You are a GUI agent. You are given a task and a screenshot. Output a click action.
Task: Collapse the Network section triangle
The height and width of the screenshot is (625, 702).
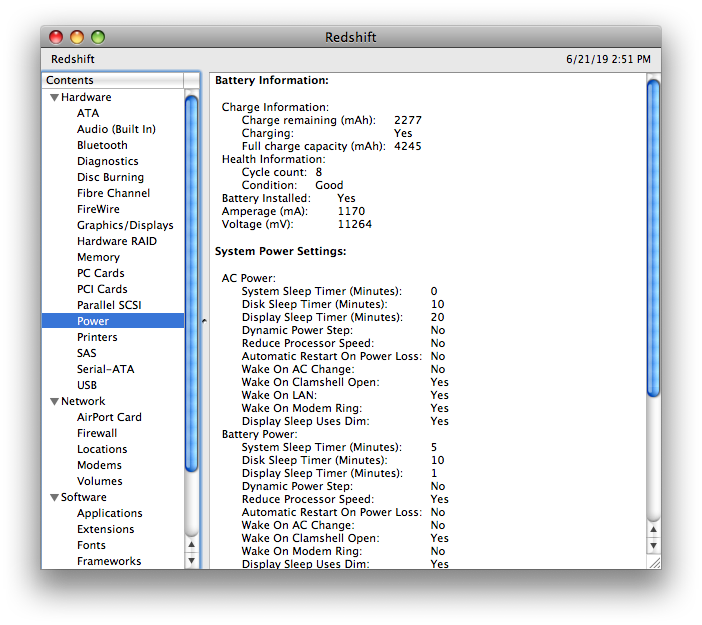(x=54, y=402)
